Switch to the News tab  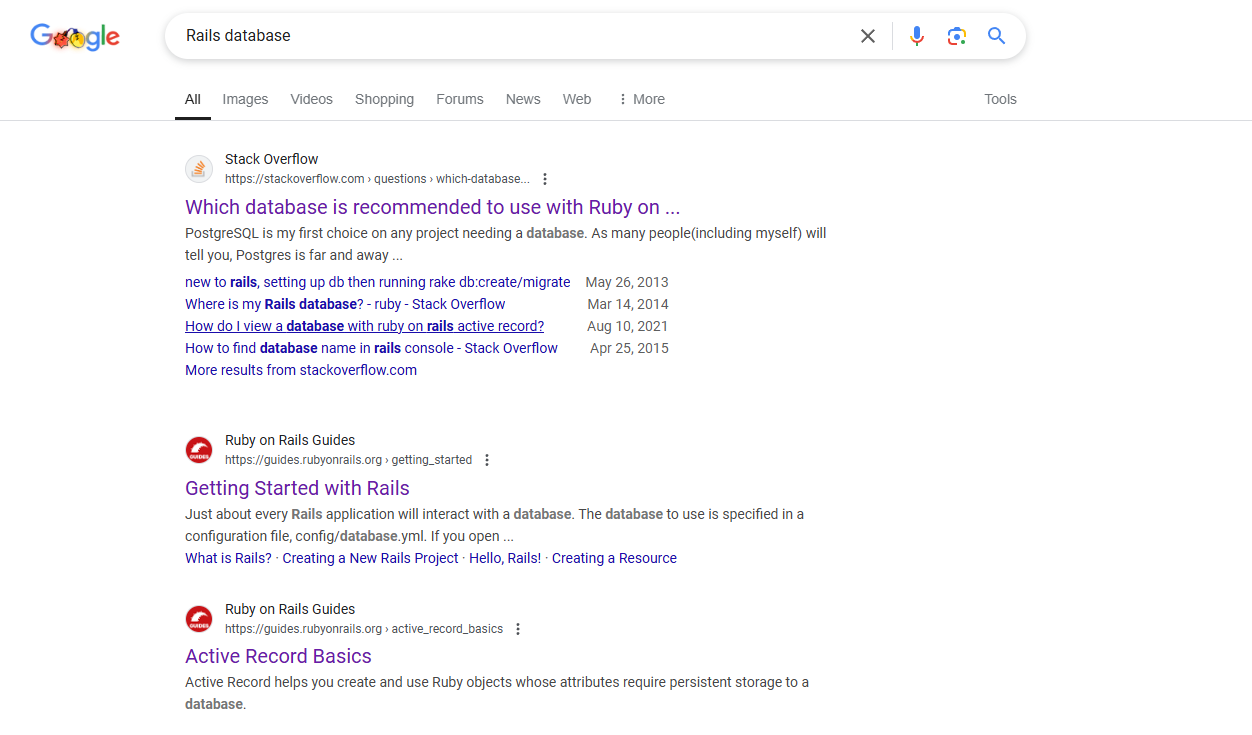(x=523, y=99)
